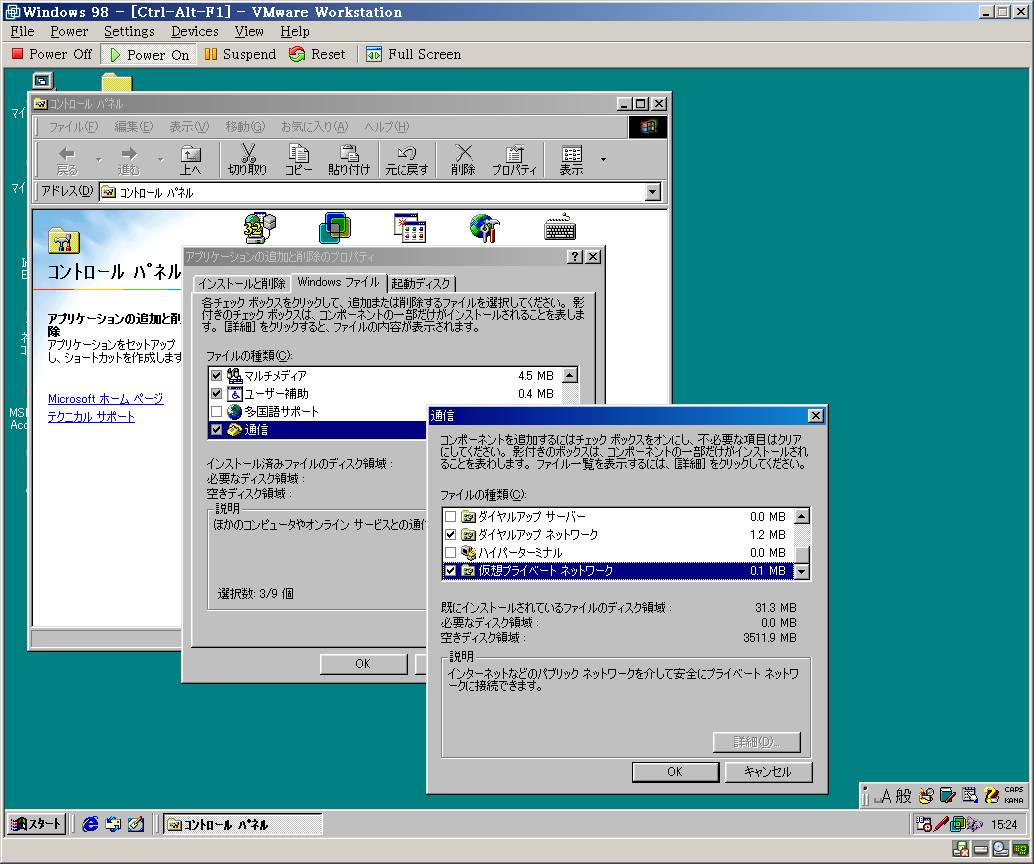Click the Task Scheduler tray icon
Image resolution: width=1034 pixels, height=864 pixels.
click(923, 824)
